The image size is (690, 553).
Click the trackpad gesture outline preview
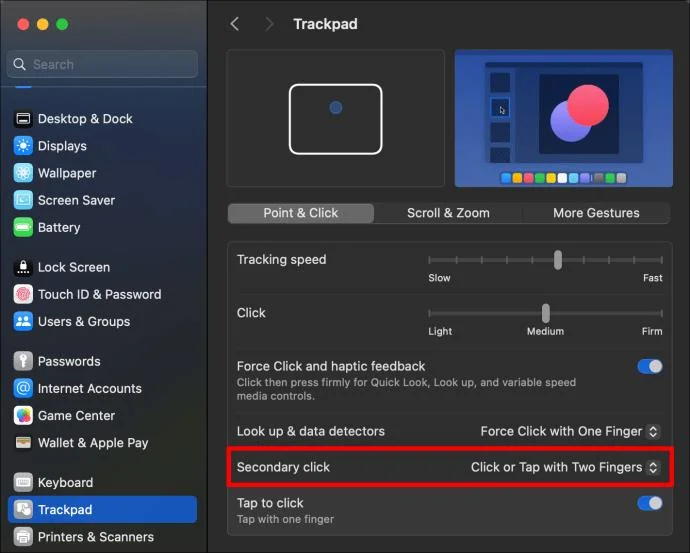tap(335, 119)
